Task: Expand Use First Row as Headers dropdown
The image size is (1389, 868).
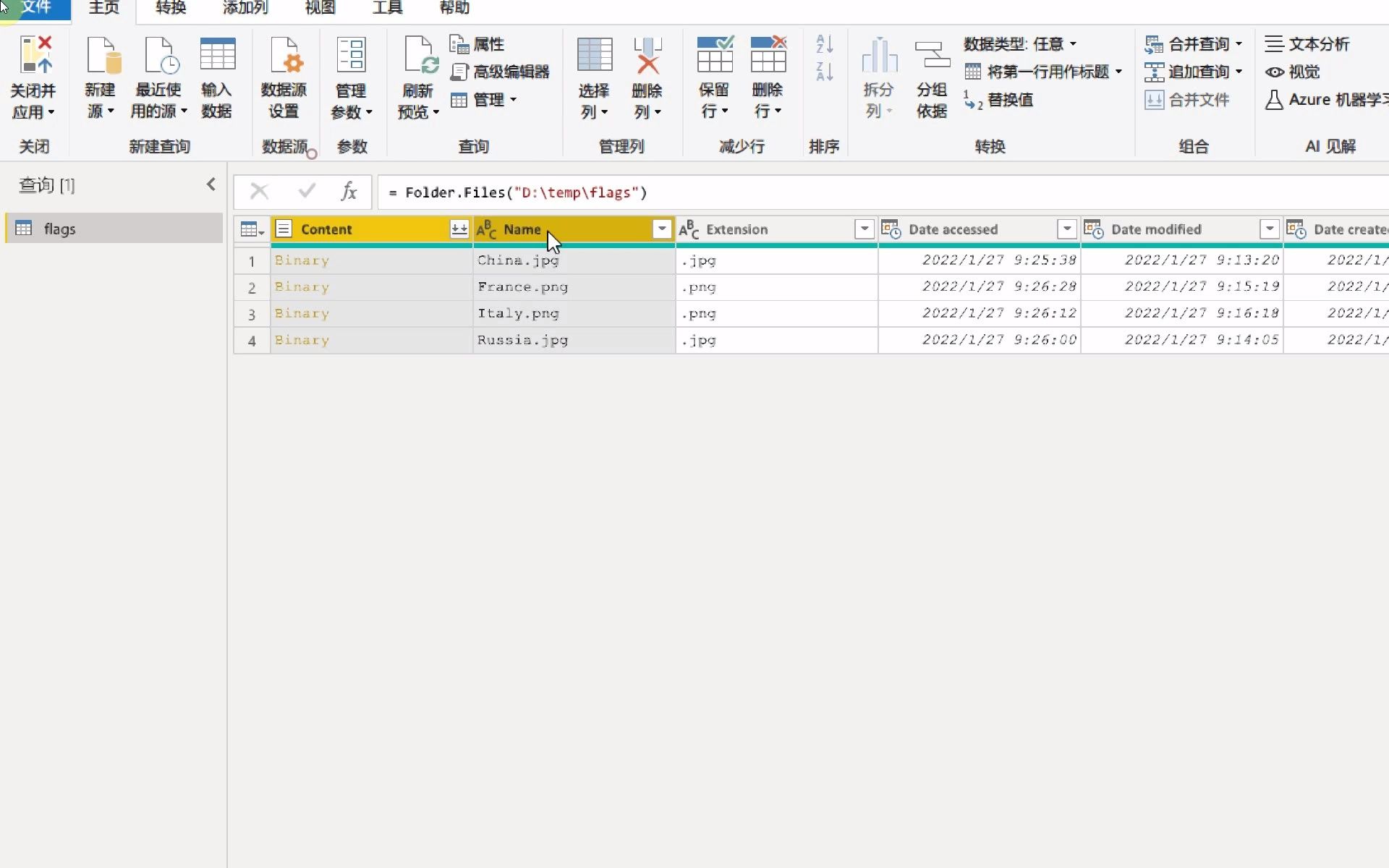Action: (x=1118, y=72)
